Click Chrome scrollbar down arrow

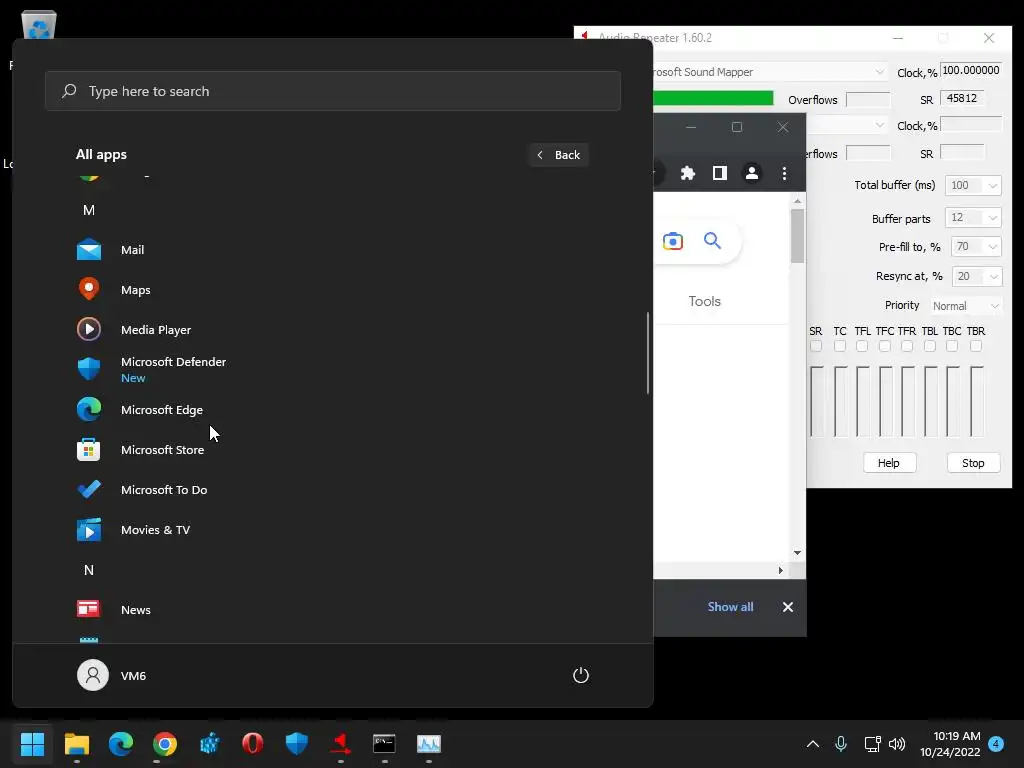pyautogui.click(x=797, y=552)
